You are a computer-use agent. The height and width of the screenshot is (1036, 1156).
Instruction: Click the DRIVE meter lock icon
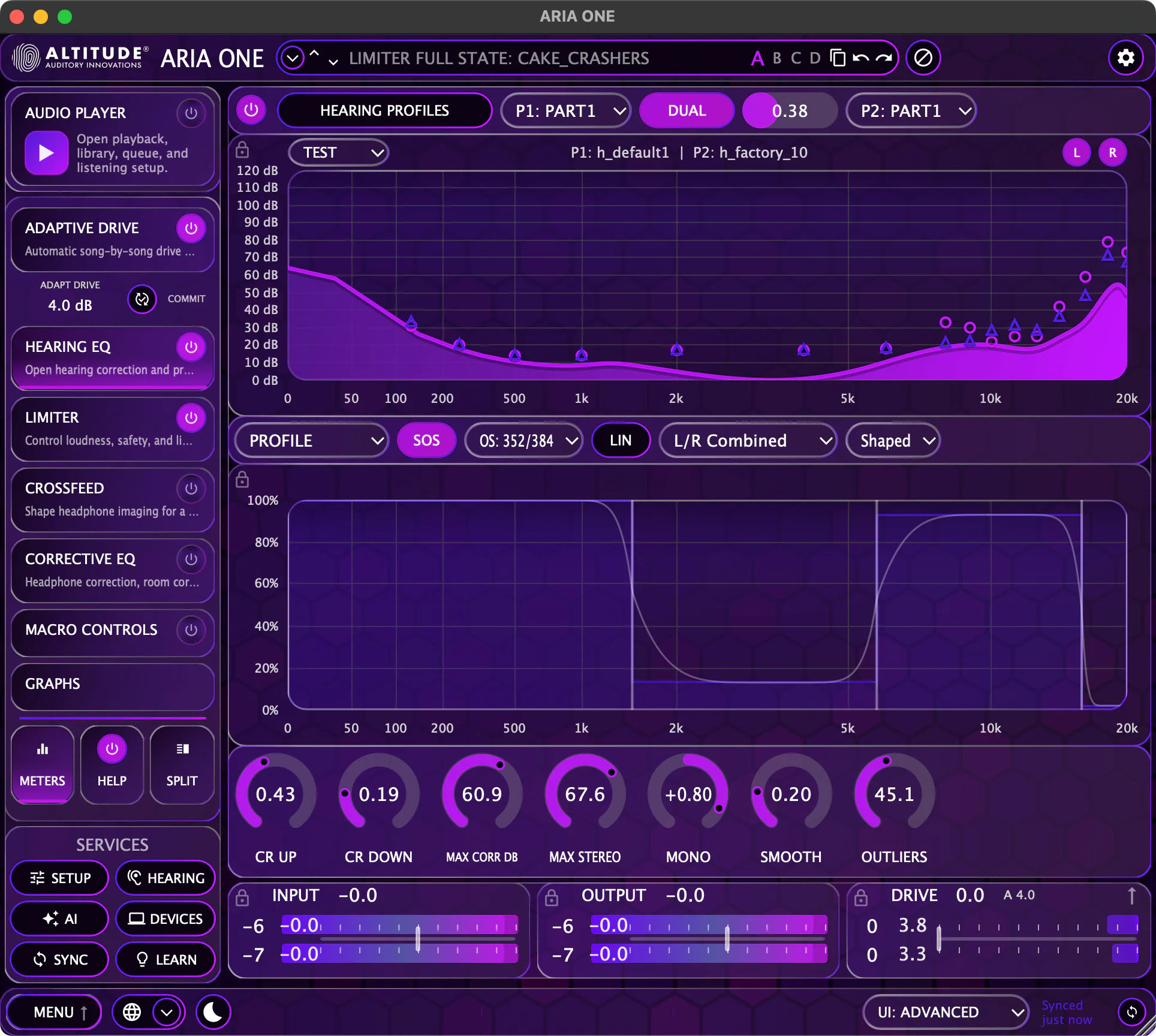click(861, 897)
